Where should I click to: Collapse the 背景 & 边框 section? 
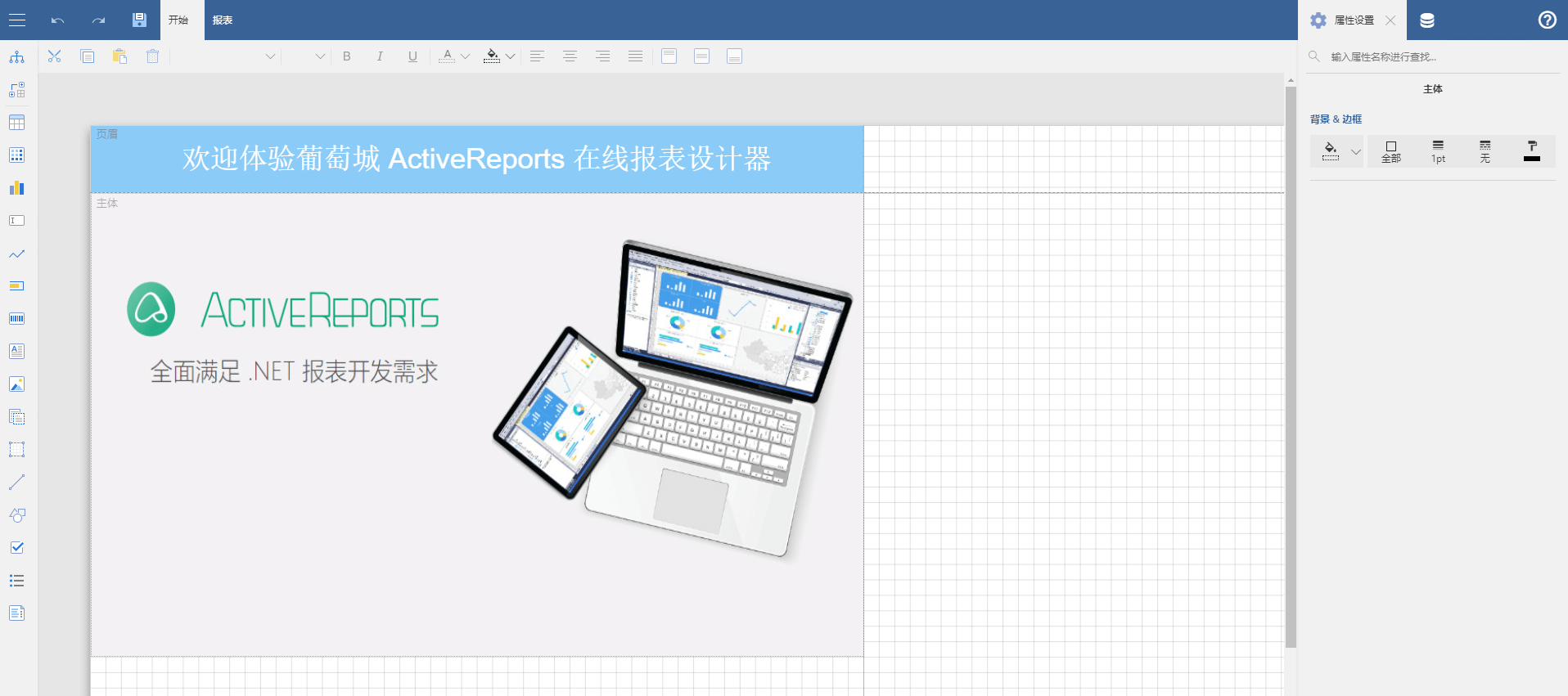pos(1336,119)
